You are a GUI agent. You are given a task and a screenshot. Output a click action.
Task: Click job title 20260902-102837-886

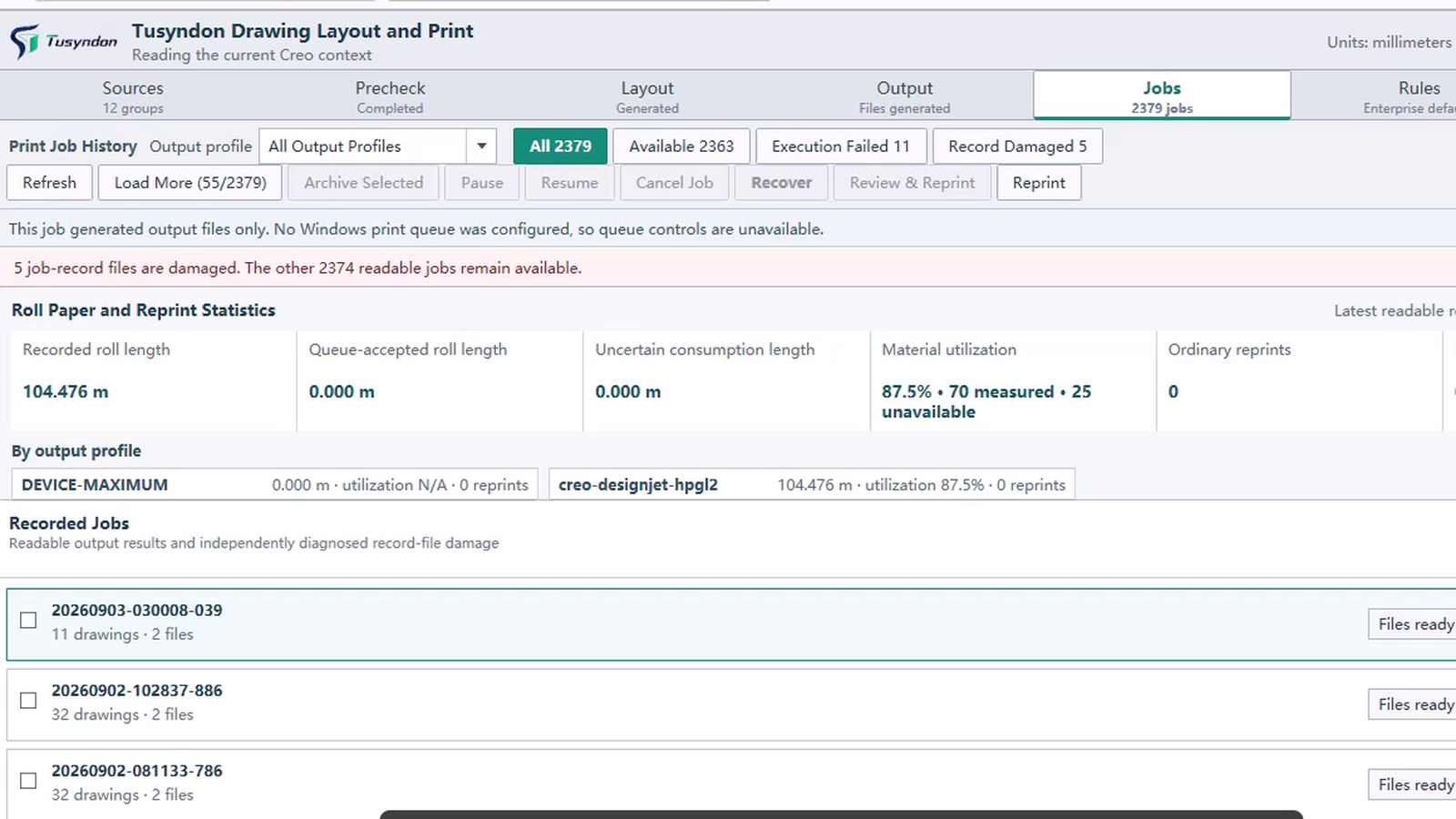136,691
